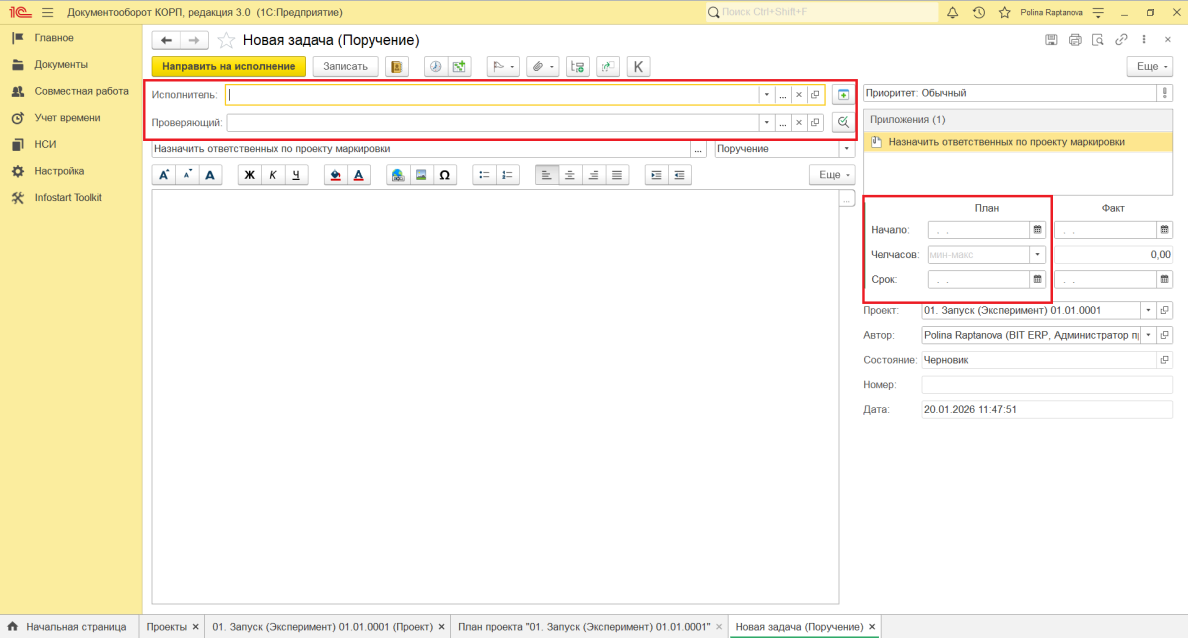Click the print icon in the form header
The image size is (1188, 638).
coord(1075,40)
